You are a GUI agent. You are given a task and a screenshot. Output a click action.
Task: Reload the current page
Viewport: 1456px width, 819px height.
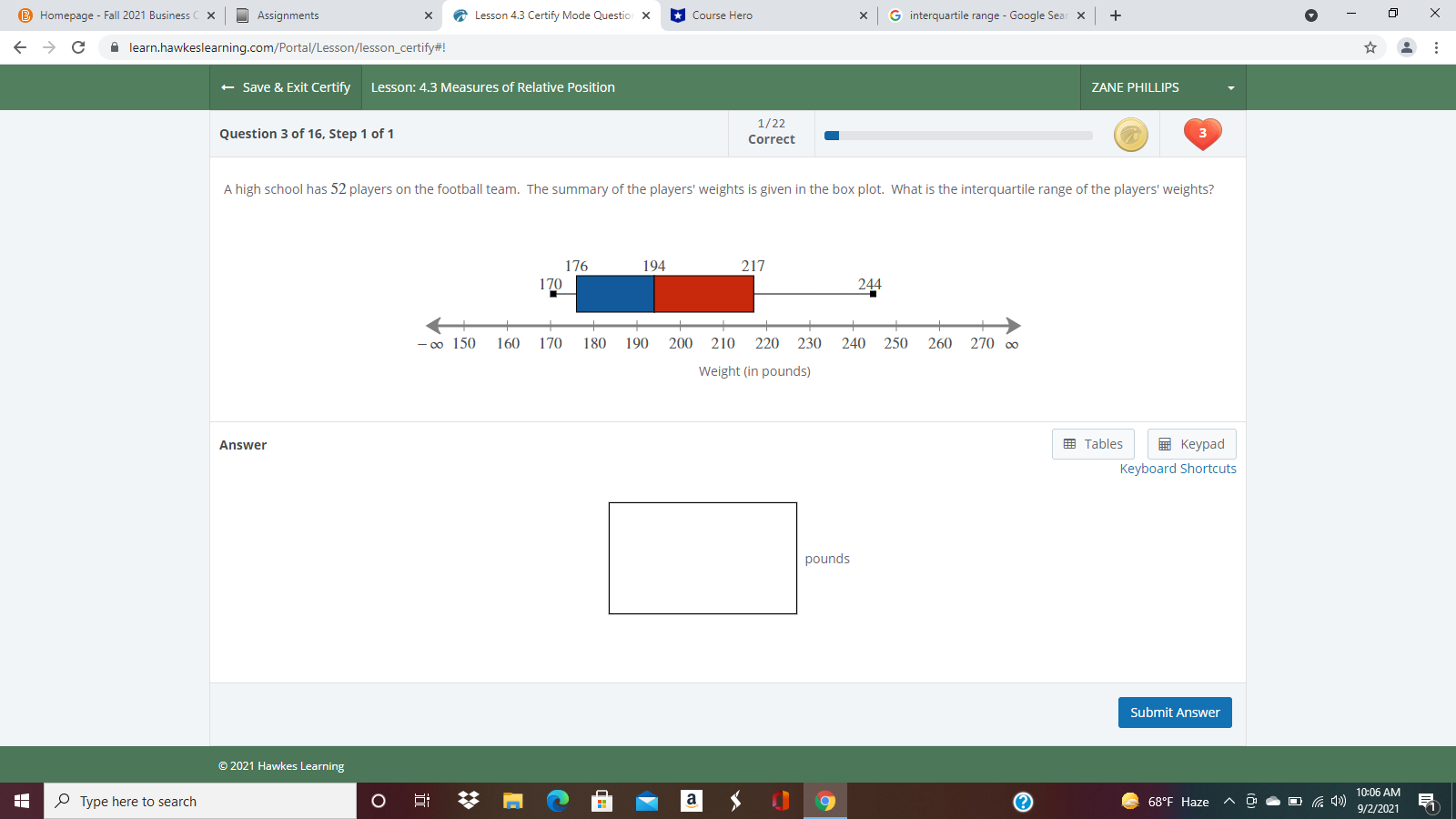(x=78, y=47)
